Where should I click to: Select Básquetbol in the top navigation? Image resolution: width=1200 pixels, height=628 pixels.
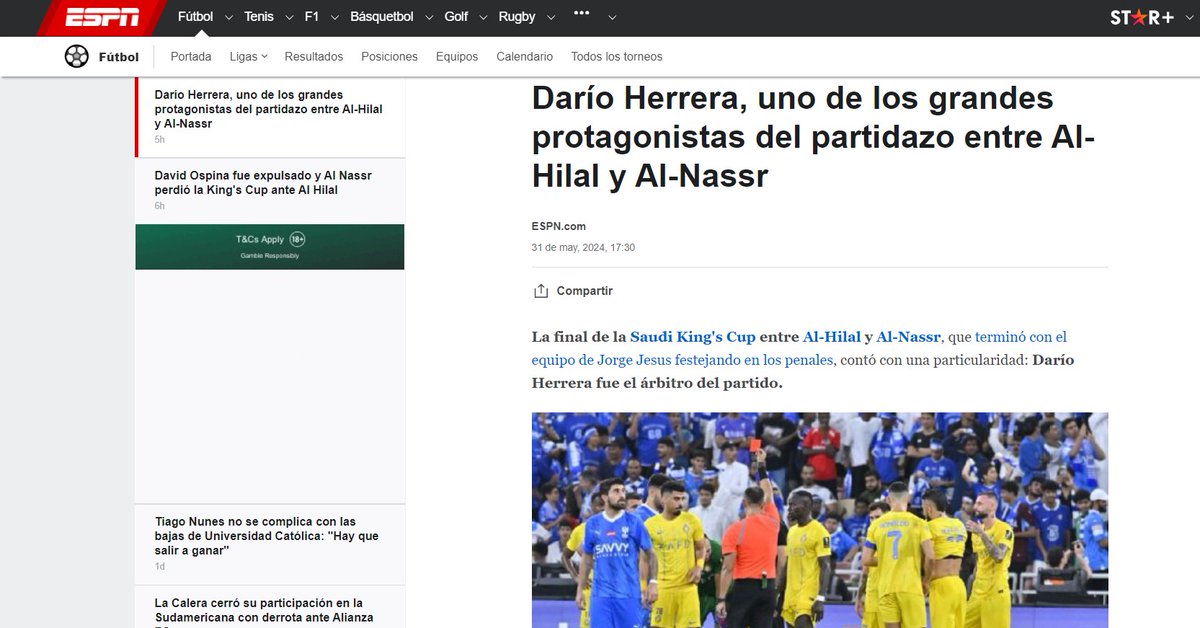pos(382,17)
